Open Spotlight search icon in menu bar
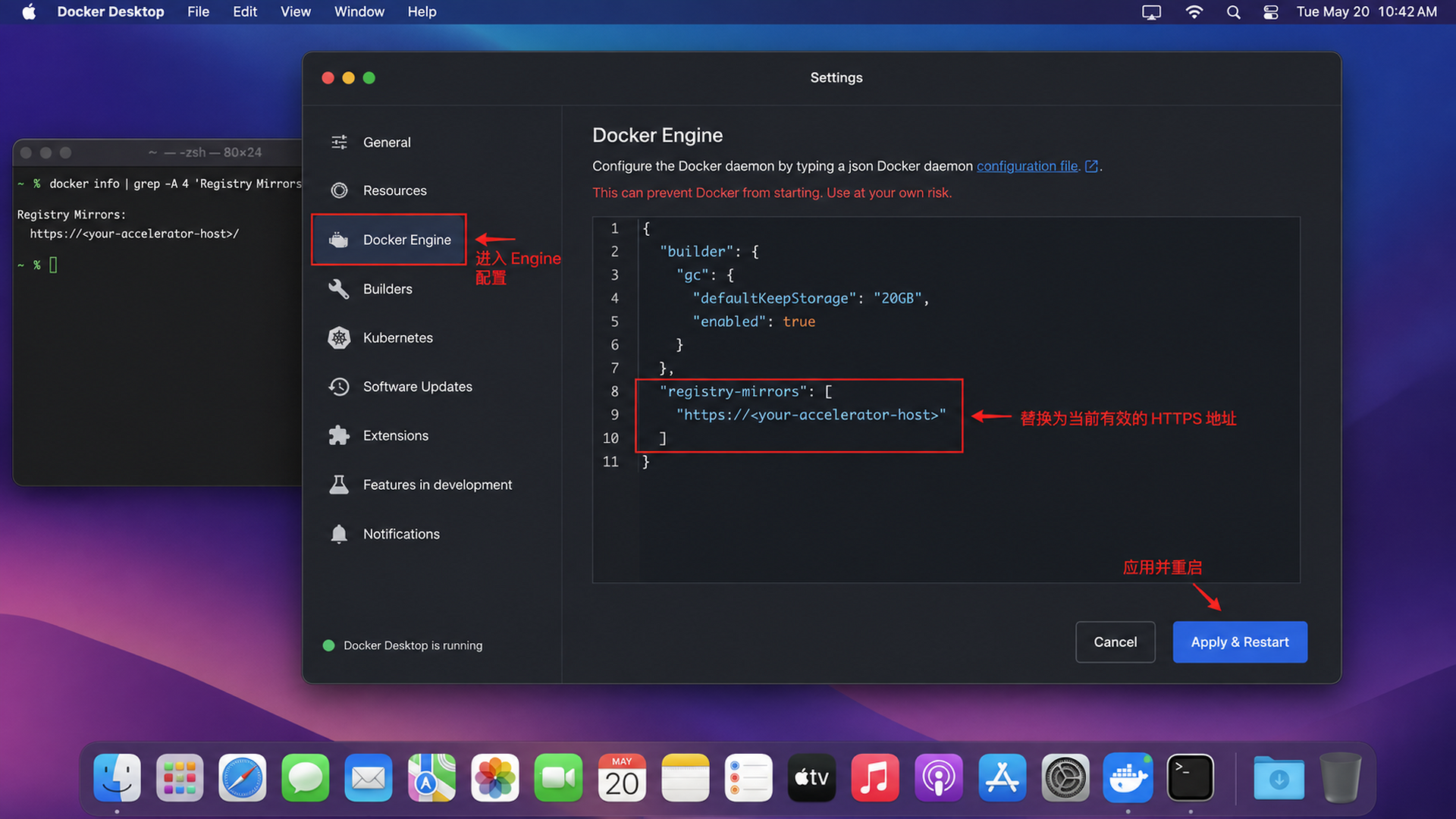The width and height of the screenshot is (1456, 819). [x=1234, y=11]
